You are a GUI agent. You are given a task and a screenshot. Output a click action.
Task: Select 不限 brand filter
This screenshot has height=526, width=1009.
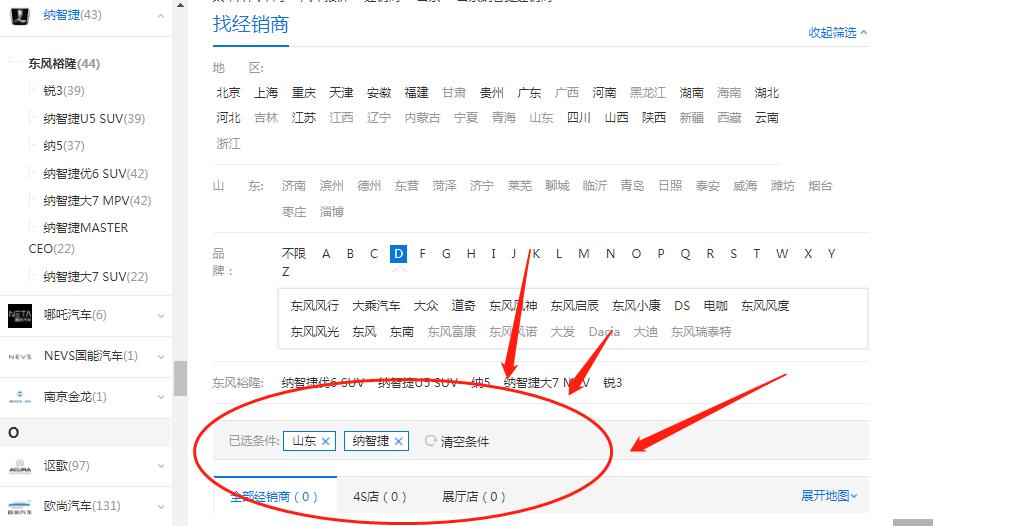[x=293, y=254]
